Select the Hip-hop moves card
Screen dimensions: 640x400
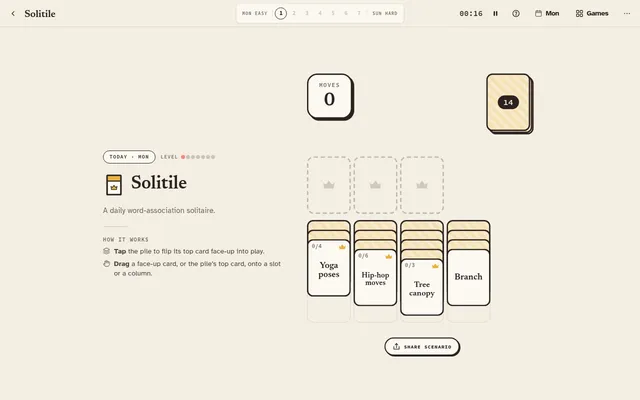pyautogui.click(x=376, y=278)
